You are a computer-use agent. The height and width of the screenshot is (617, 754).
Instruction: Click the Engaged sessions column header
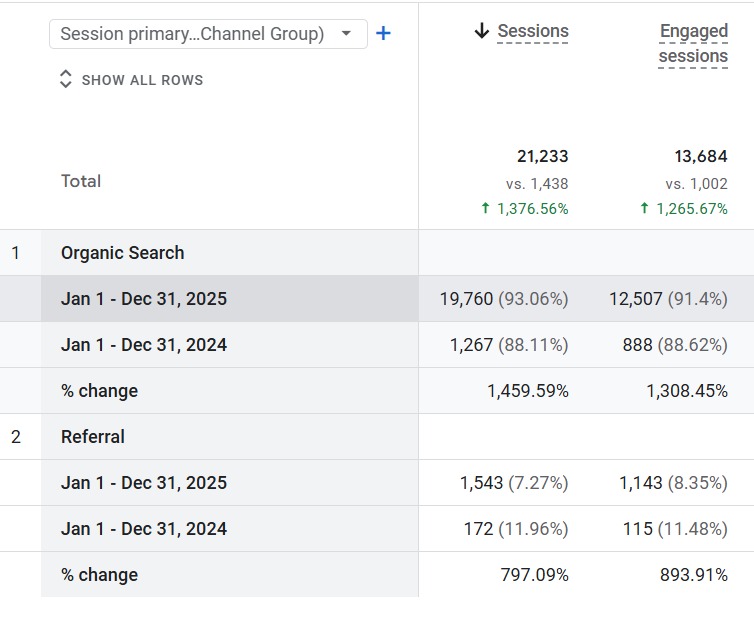pos(692,44)
